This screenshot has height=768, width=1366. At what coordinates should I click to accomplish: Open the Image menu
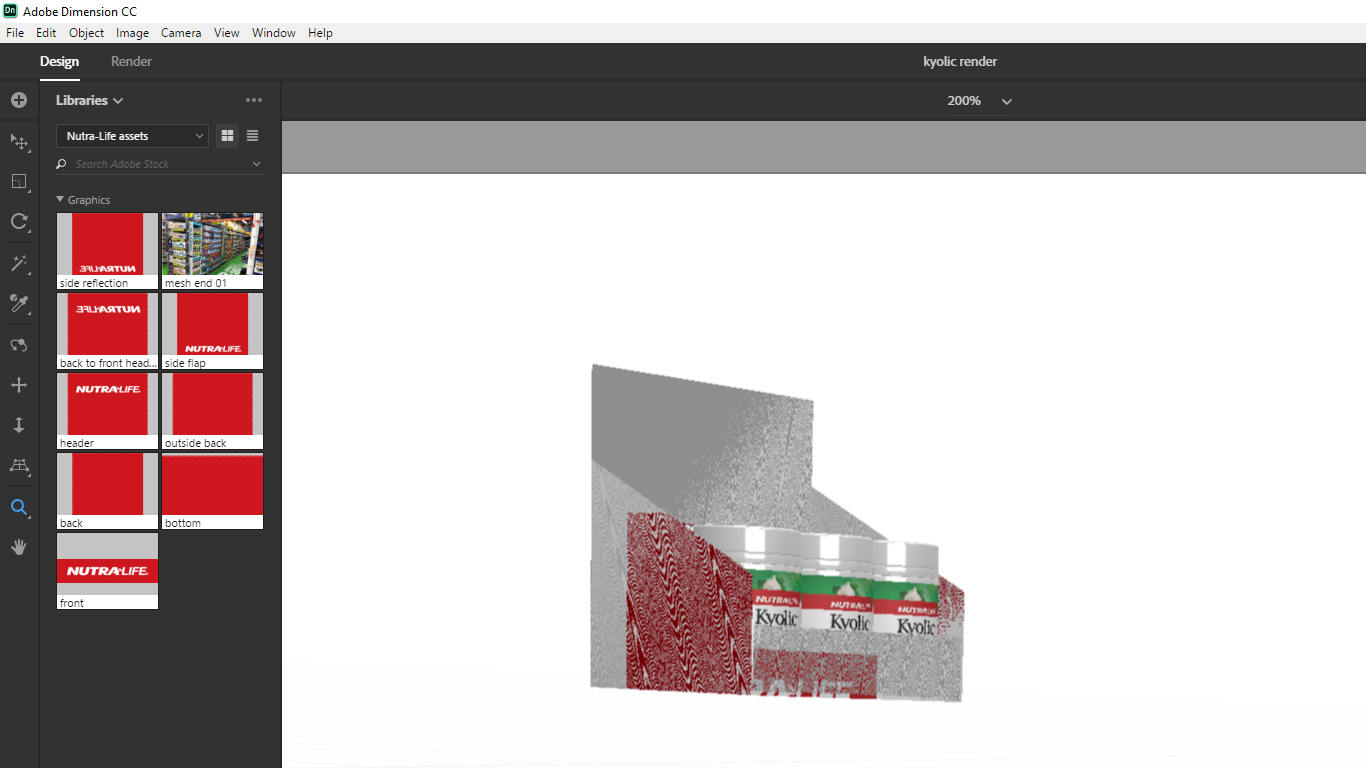click(132, 33)
